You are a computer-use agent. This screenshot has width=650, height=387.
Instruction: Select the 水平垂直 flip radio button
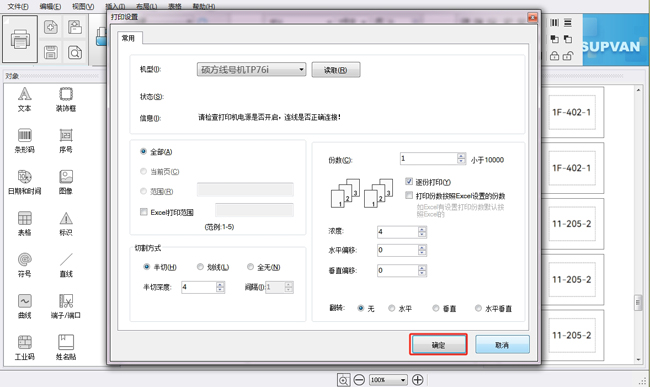pos(478,308)
